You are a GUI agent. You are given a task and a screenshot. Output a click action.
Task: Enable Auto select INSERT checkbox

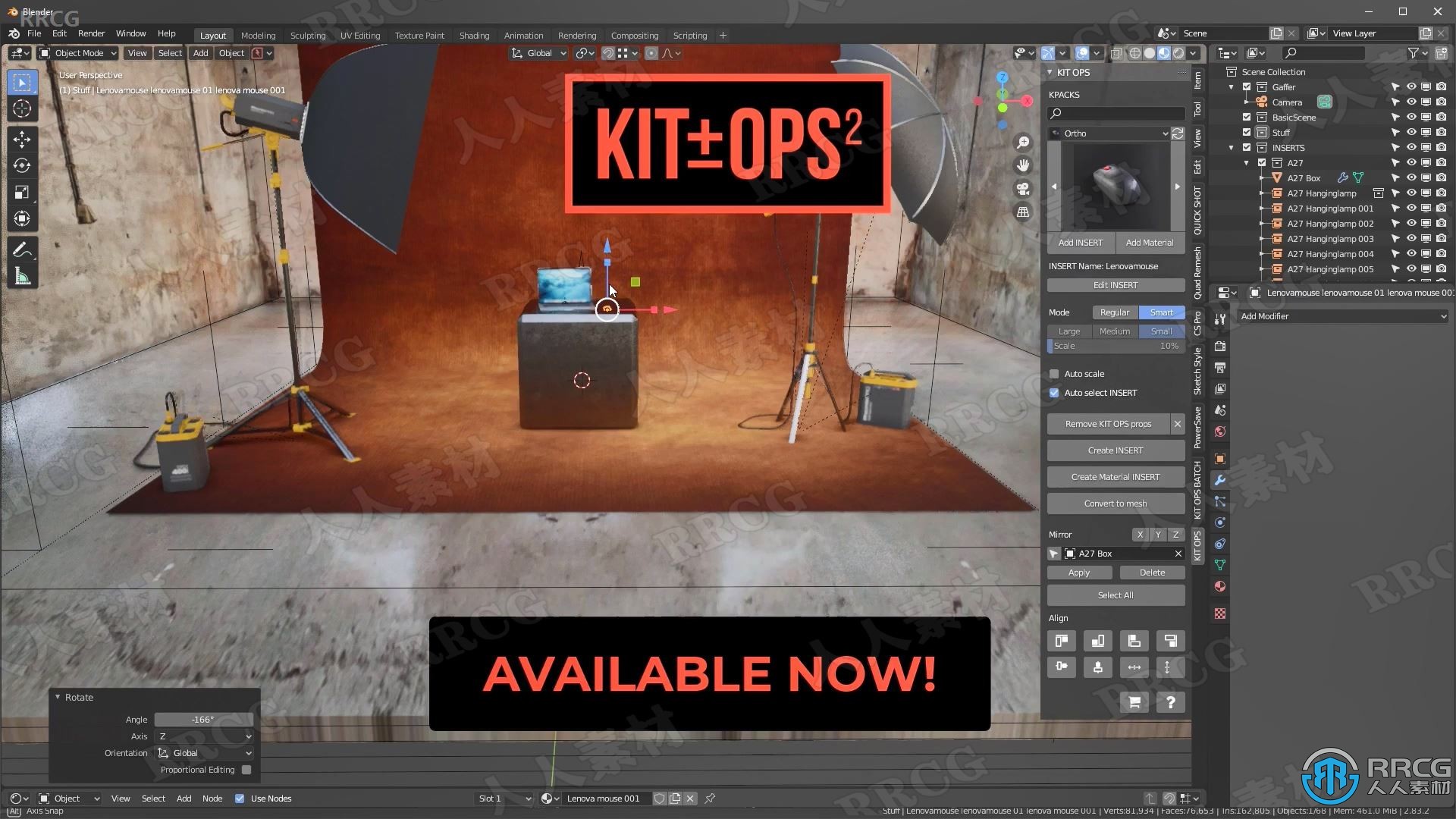(x=1054, y=392)
